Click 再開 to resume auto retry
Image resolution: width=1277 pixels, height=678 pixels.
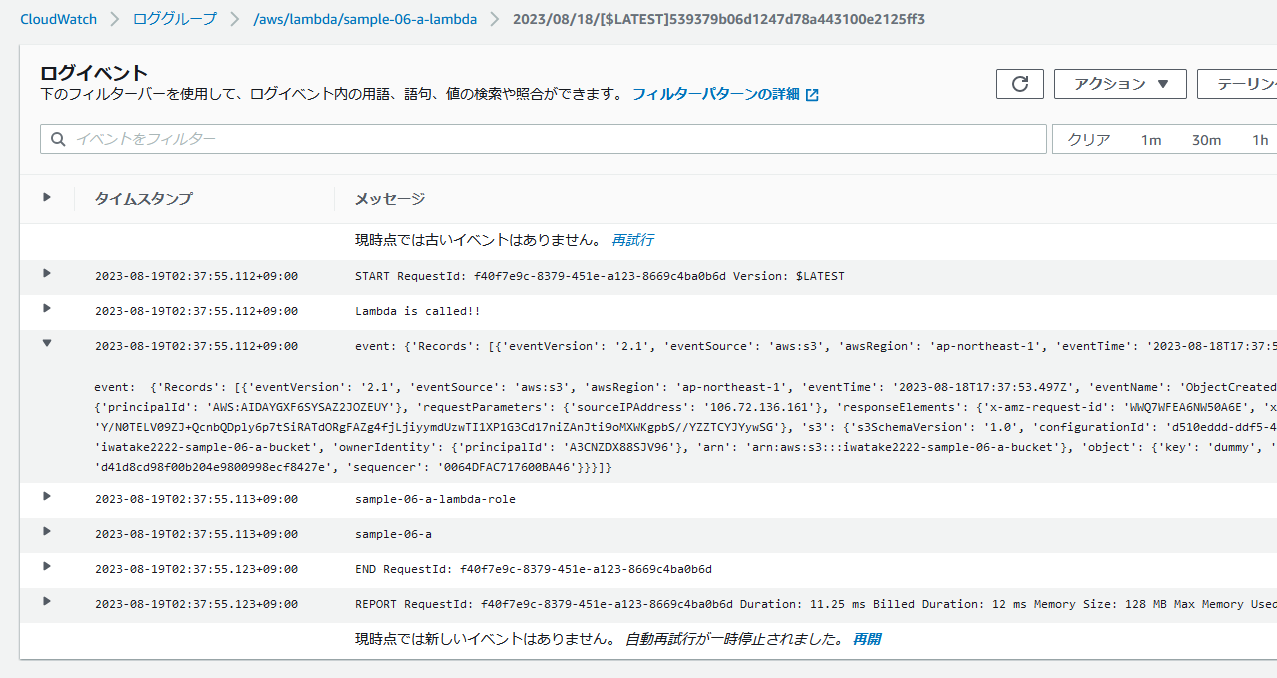point(866,638)
